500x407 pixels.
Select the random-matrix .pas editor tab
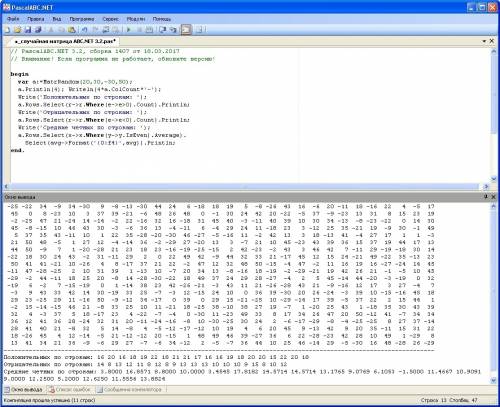(x=65, y=41)
